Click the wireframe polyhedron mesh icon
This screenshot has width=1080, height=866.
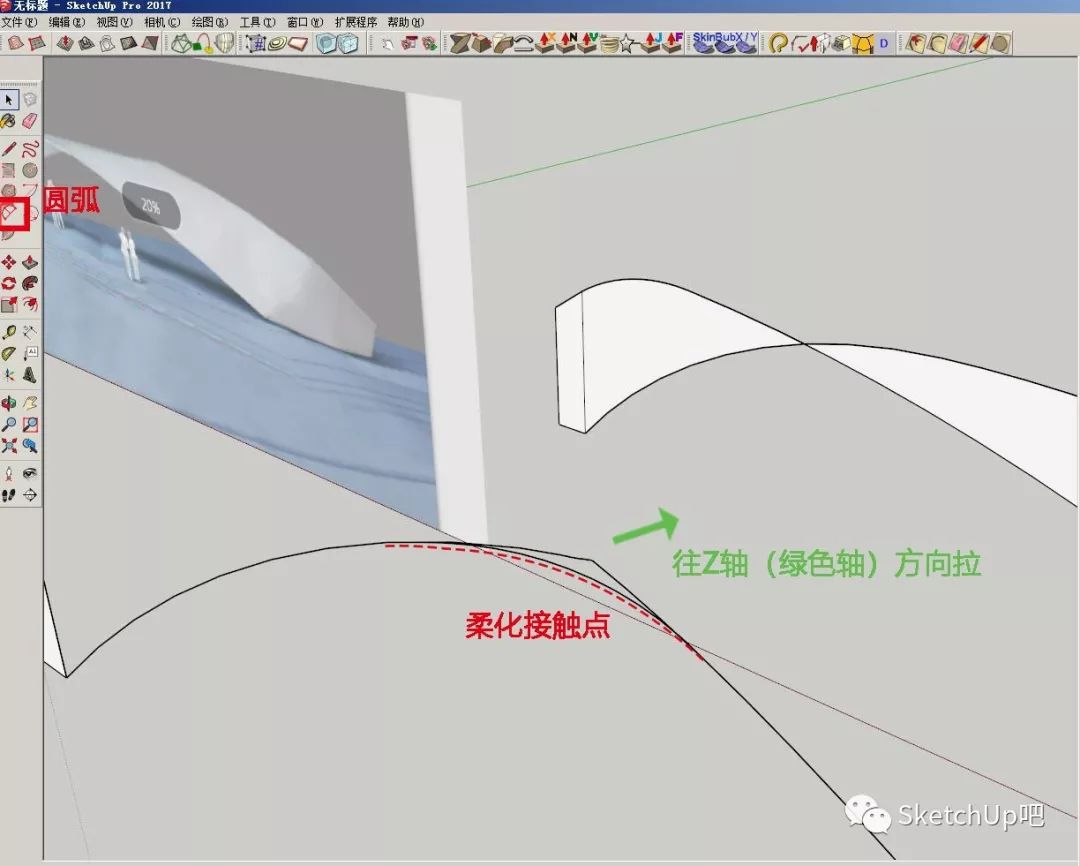[182, 43]
